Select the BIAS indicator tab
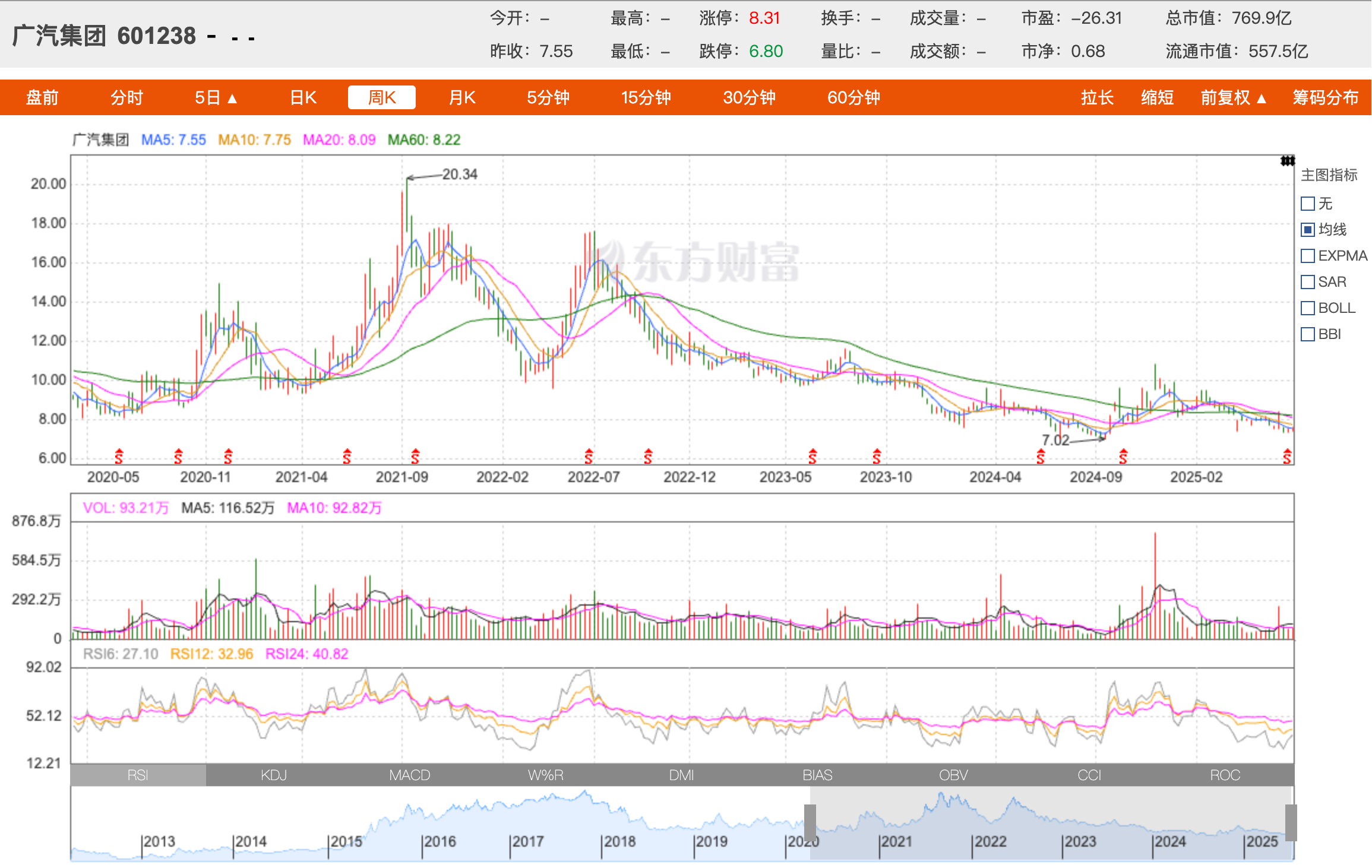 point(817,775)
